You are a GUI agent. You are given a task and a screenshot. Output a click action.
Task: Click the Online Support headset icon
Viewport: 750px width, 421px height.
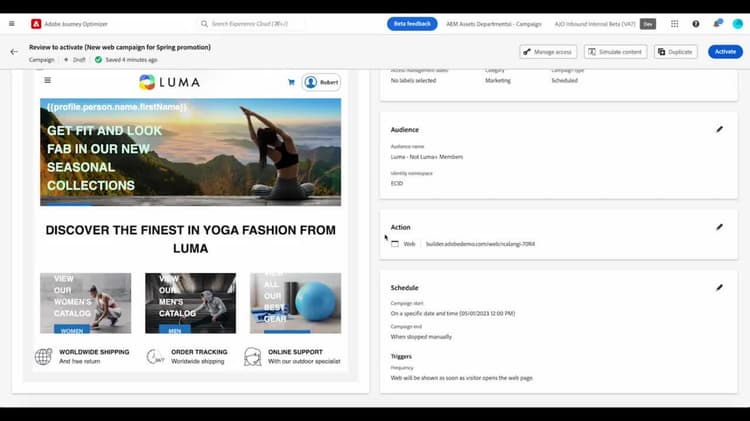coord(253,356)
